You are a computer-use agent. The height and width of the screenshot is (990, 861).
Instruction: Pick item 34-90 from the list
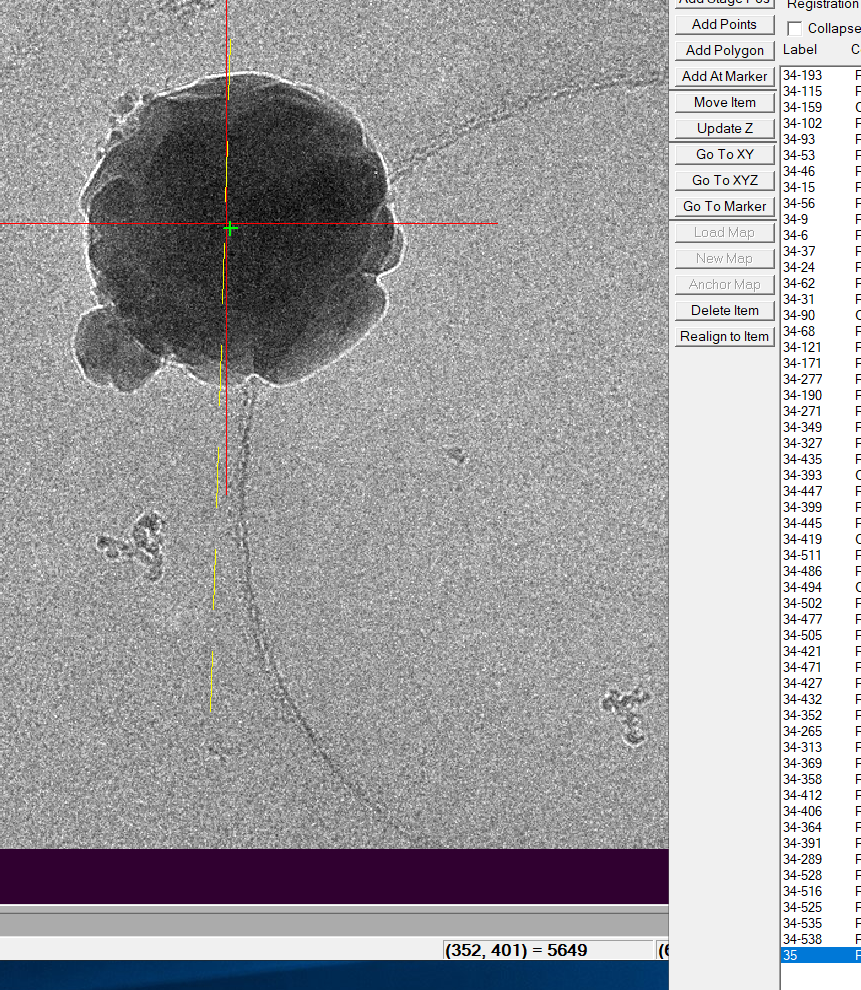coord(821,315)
